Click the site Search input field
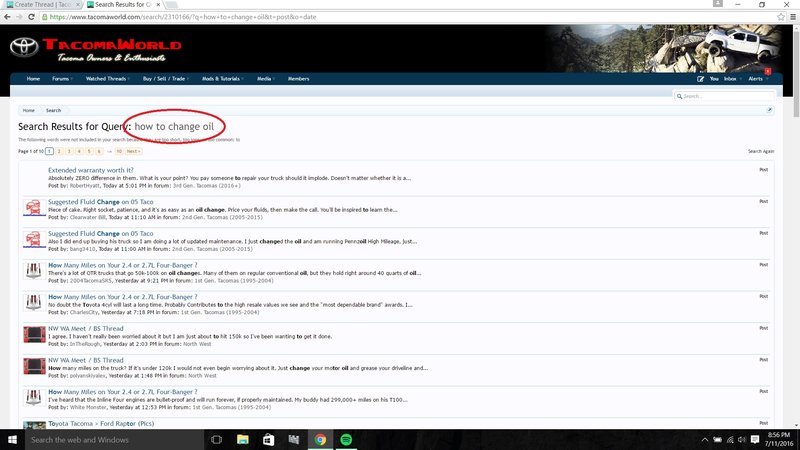 [724, 96]
